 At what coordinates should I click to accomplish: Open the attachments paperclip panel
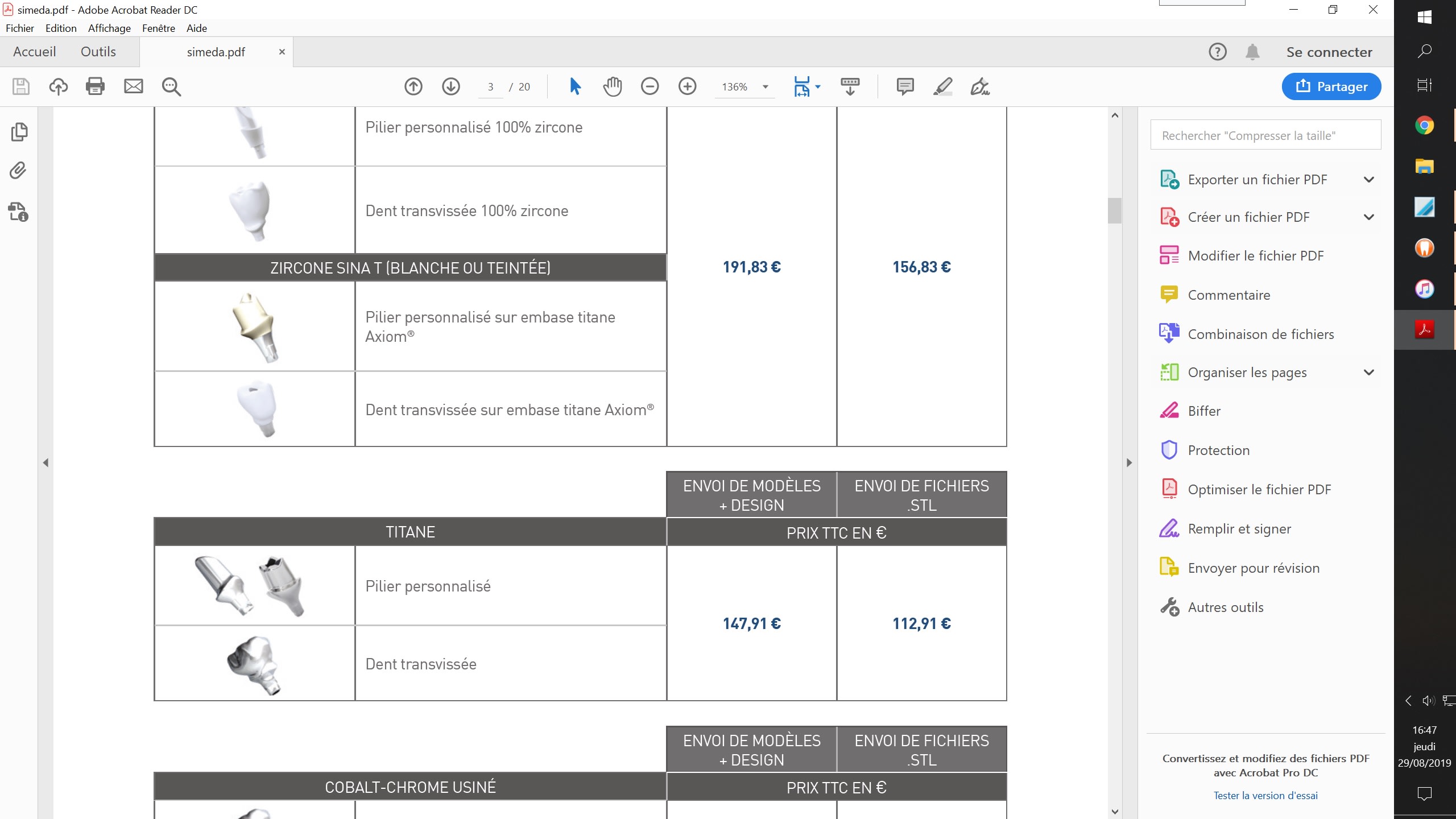18,171
